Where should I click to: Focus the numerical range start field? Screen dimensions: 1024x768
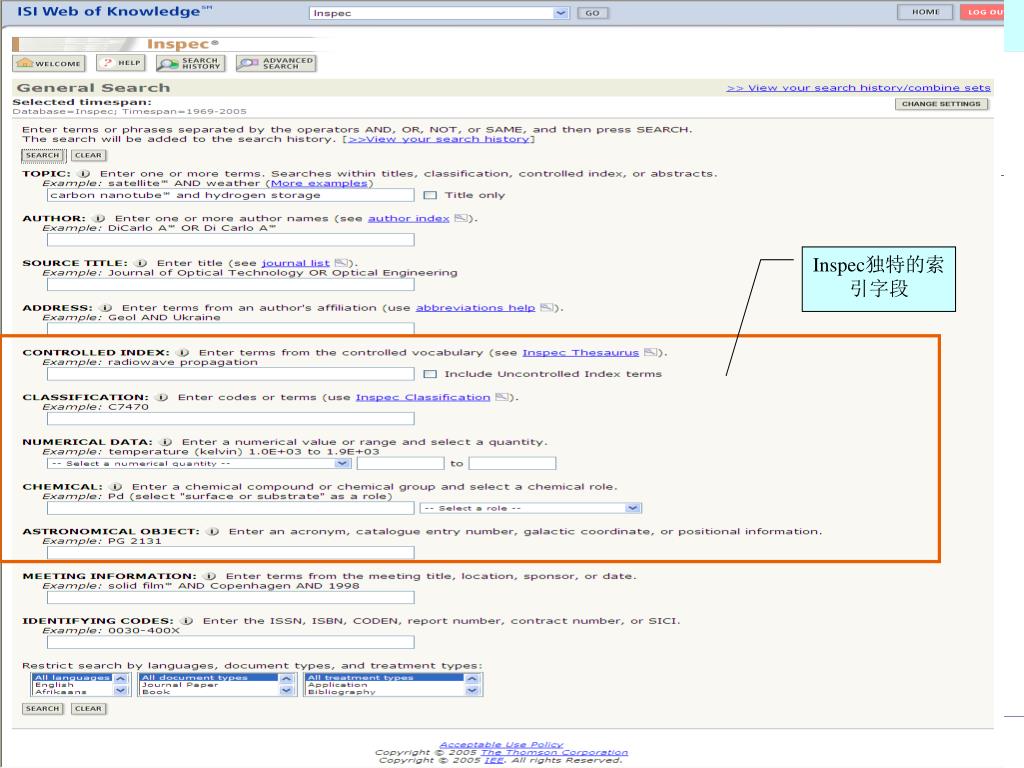pyautogui.click(x=400, y=464)
